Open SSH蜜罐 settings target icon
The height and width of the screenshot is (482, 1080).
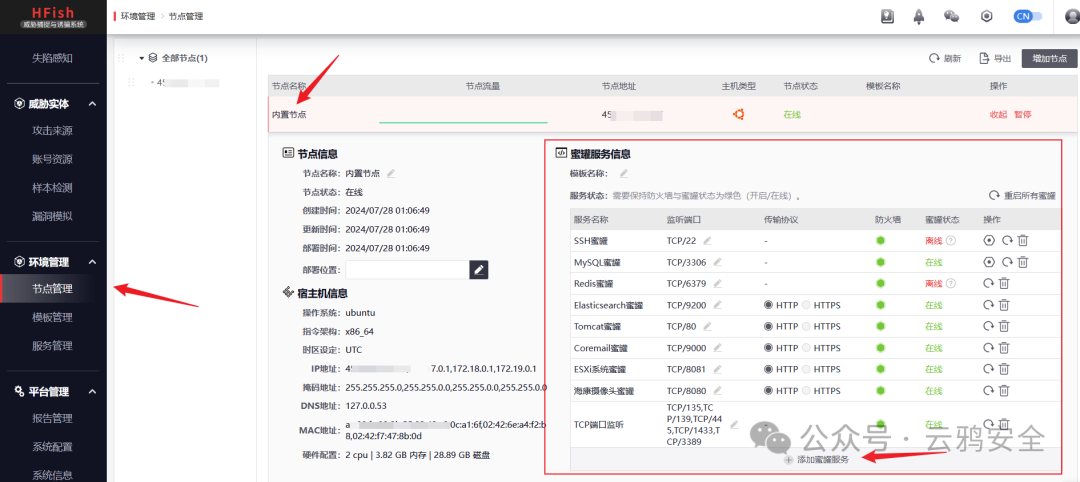tap(989, 240)
